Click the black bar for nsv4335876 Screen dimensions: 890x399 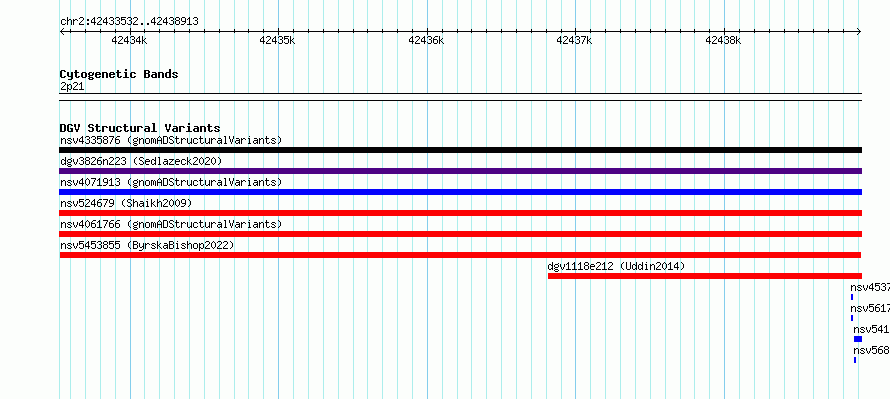(461, 150)
